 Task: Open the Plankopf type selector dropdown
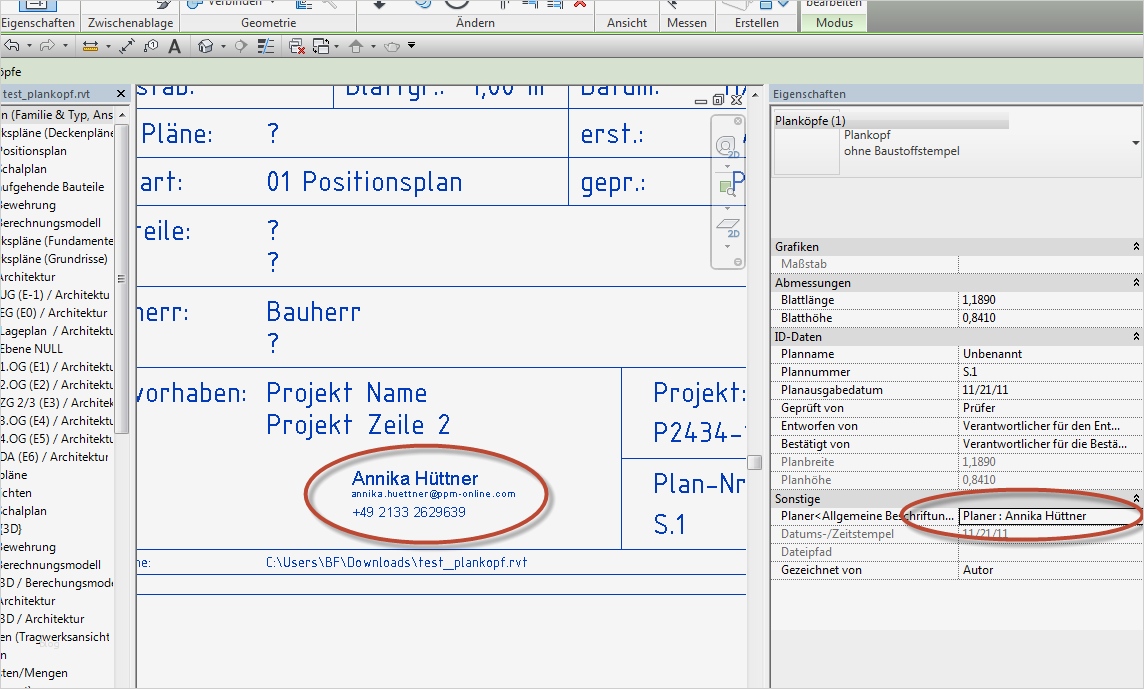pos(1135,143)
